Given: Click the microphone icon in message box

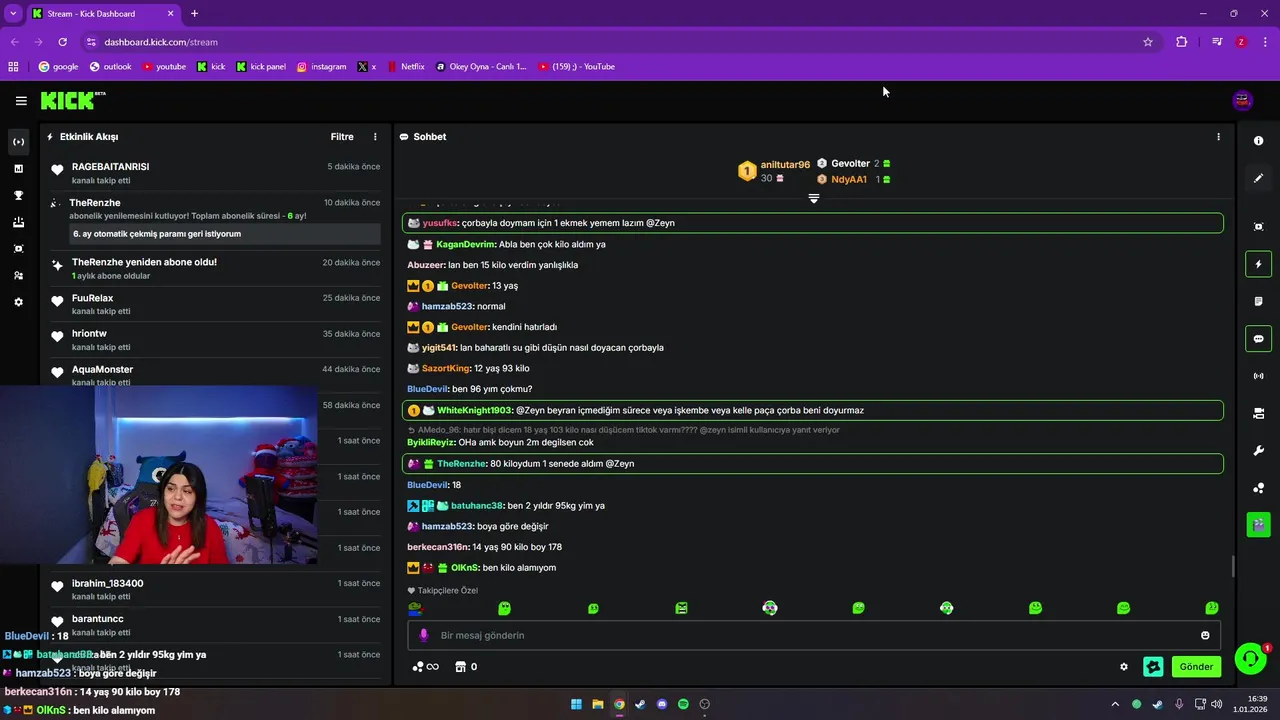Looking at the screenshot, I should pyautogui.click(x=423, y=635).
